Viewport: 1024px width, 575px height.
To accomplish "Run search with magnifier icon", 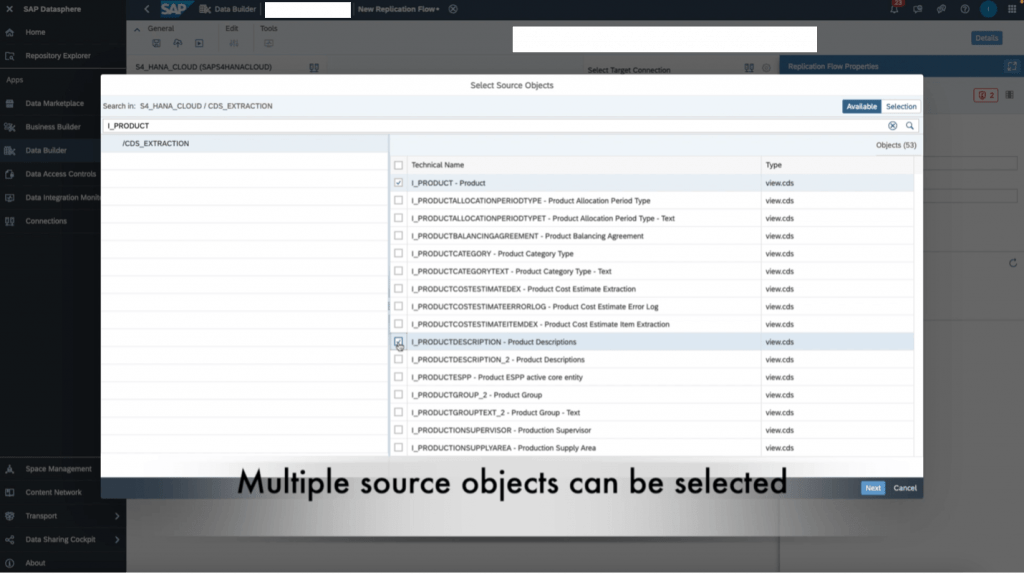I will point(910,125).
